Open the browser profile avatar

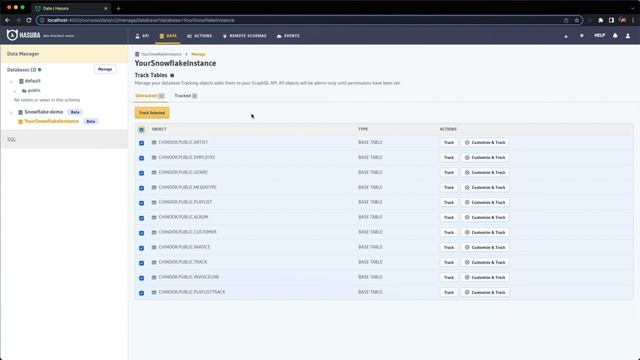tap(622, 20)
